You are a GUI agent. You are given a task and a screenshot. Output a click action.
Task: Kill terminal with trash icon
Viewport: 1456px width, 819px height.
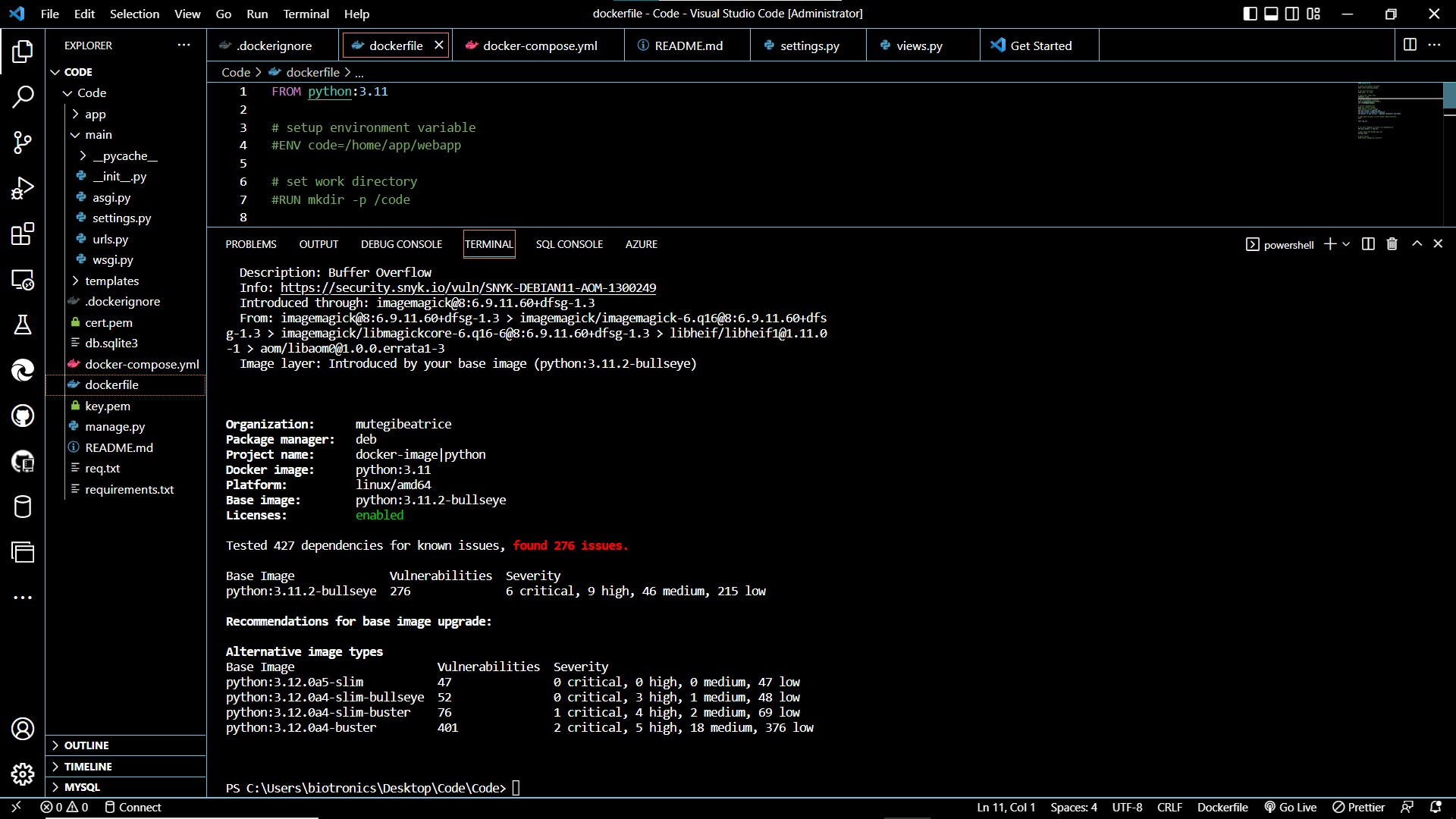coord(1392,243)
